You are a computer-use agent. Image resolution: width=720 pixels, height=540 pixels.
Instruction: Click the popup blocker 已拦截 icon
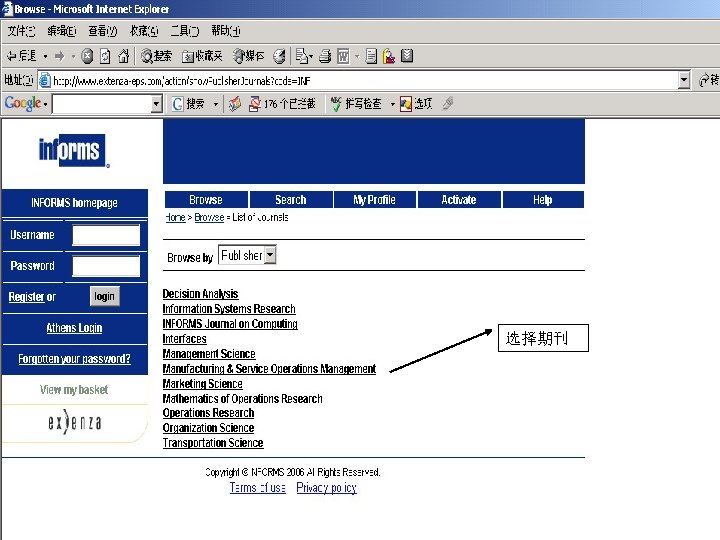tap(255, 104)
